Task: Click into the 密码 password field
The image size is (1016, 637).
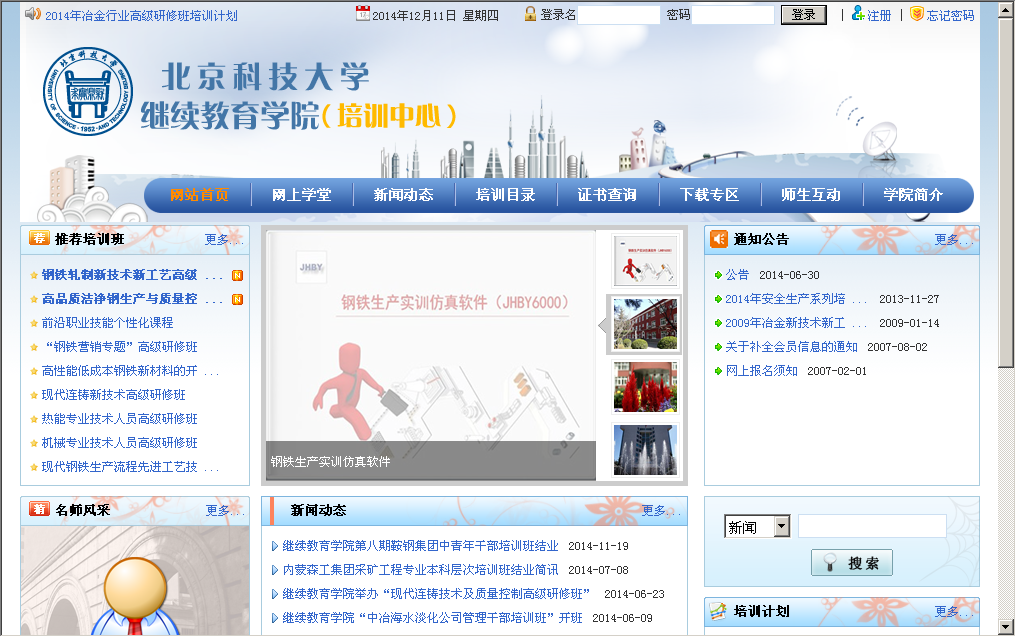Action: (x=733, y=15)
